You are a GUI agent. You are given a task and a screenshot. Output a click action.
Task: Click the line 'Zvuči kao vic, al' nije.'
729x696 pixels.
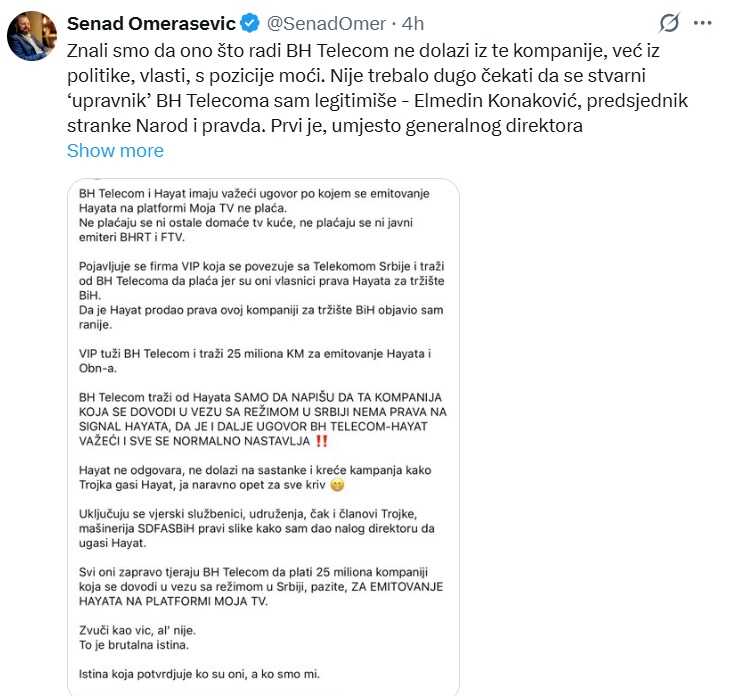(x=137, y=630)
